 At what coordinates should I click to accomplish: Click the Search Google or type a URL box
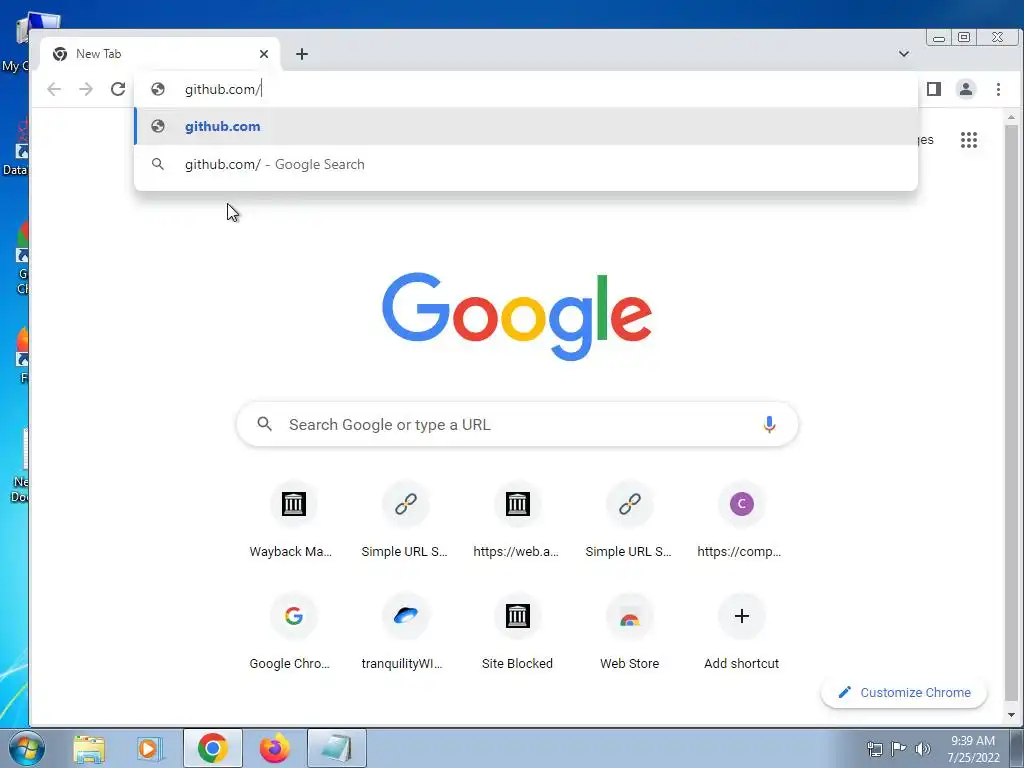click(x=517, y=424)
